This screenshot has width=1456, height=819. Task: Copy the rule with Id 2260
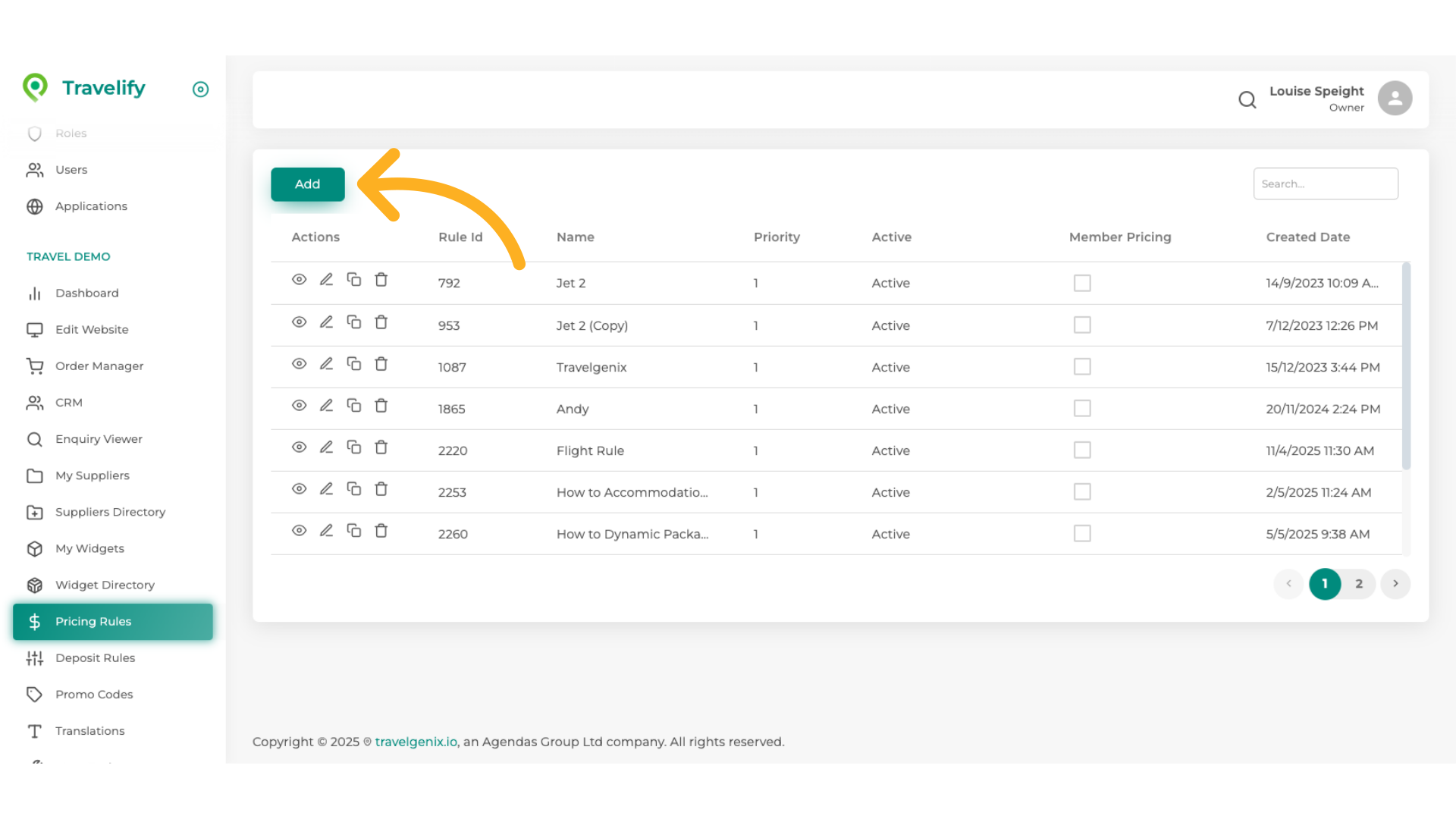(x=354, y=531)
